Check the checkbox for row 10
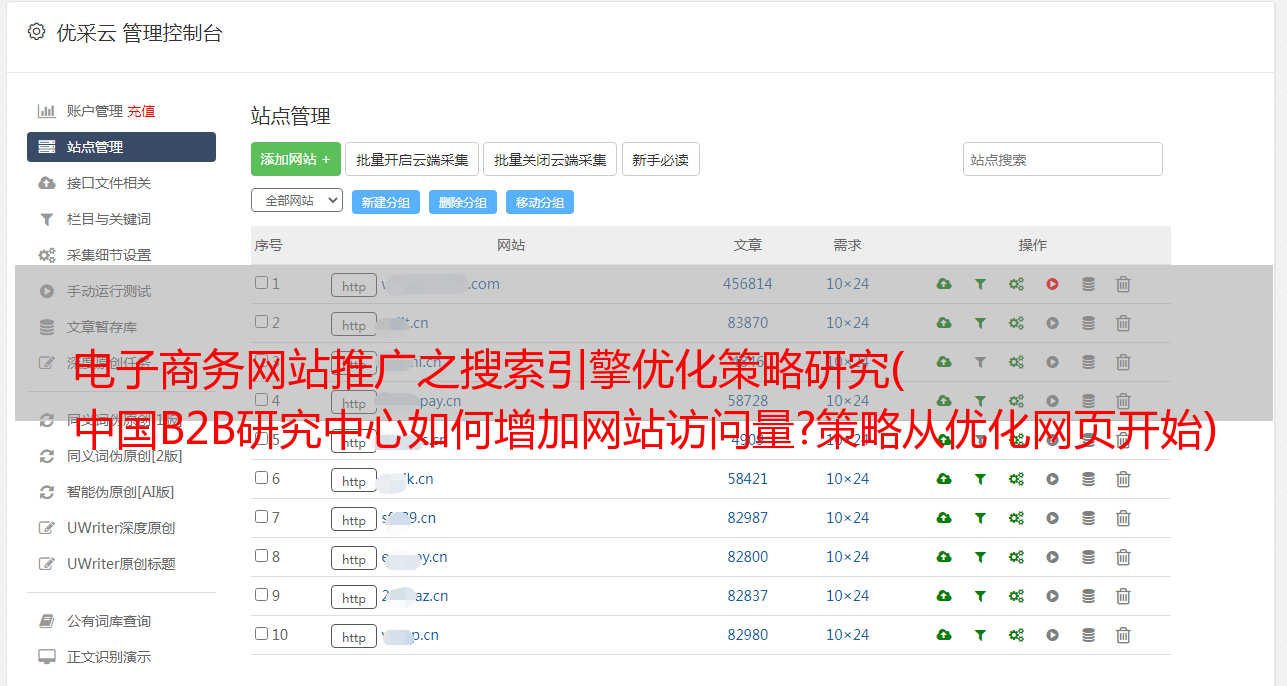The height and width of the screenshot is (686, 1287). pos(261,634)
